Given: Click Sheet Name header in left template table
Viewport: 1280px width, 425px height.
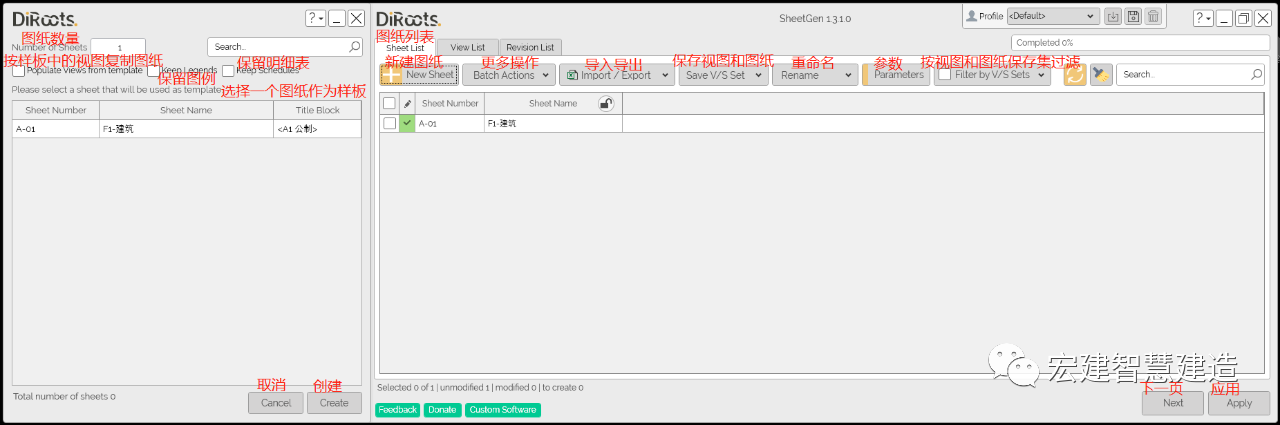Looking at the screenshot, I should [x=186, y=110].
